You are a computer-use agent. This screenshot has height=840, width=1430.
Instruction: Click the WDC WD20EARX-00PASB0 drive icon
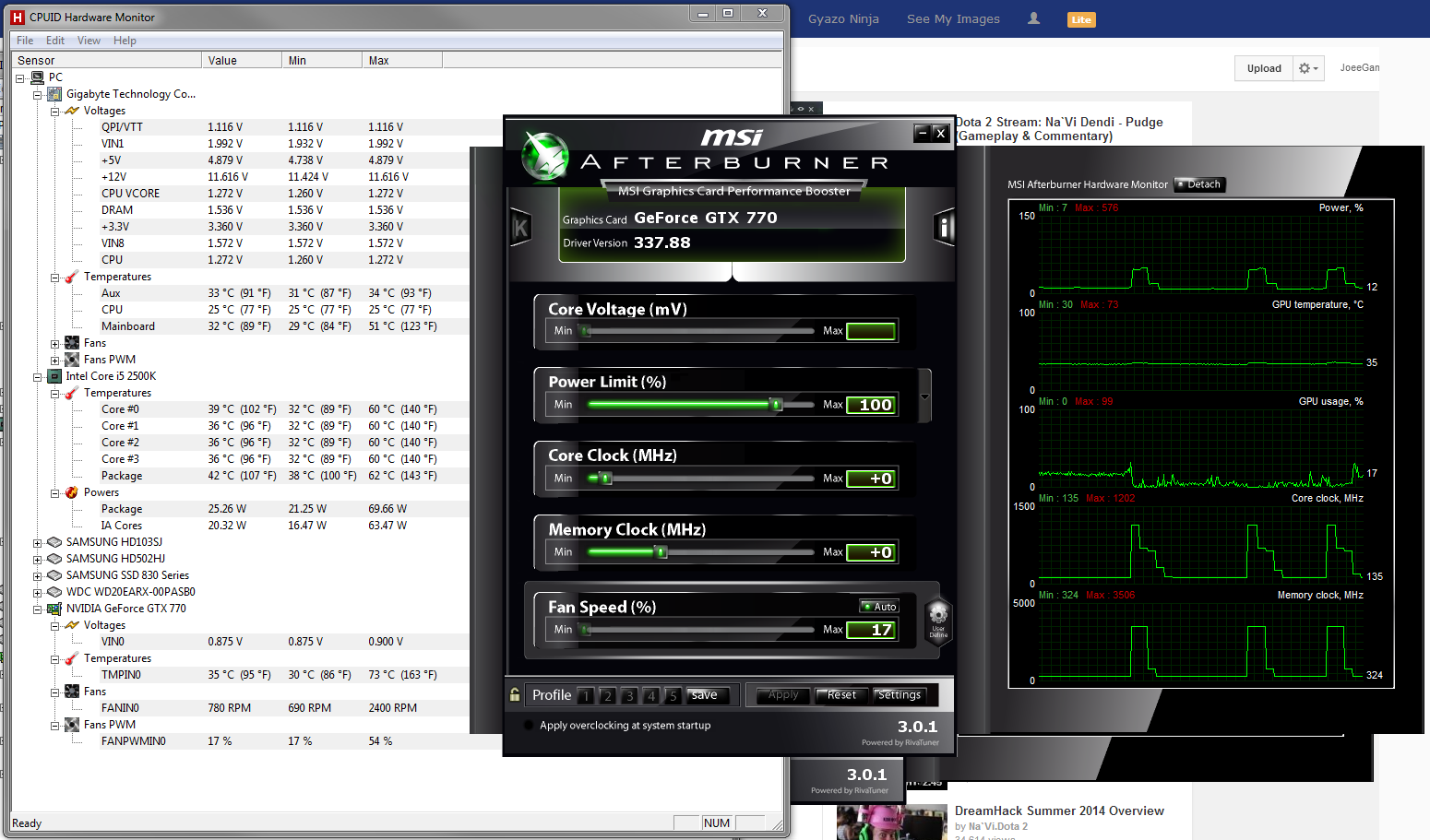point(54,592)
